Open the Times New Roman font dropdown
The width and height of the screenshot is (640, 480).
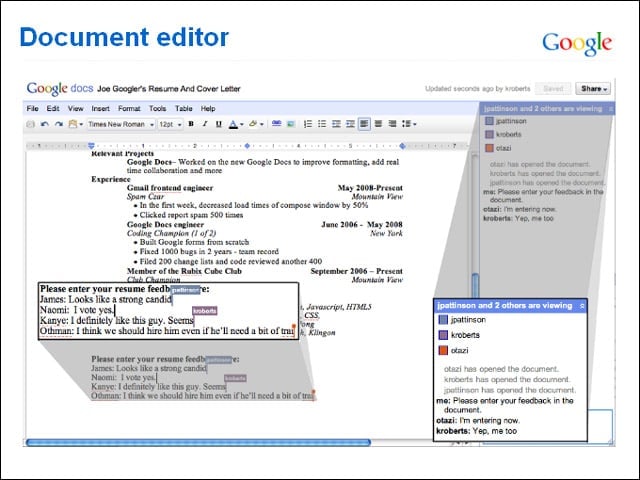(121, 124)
